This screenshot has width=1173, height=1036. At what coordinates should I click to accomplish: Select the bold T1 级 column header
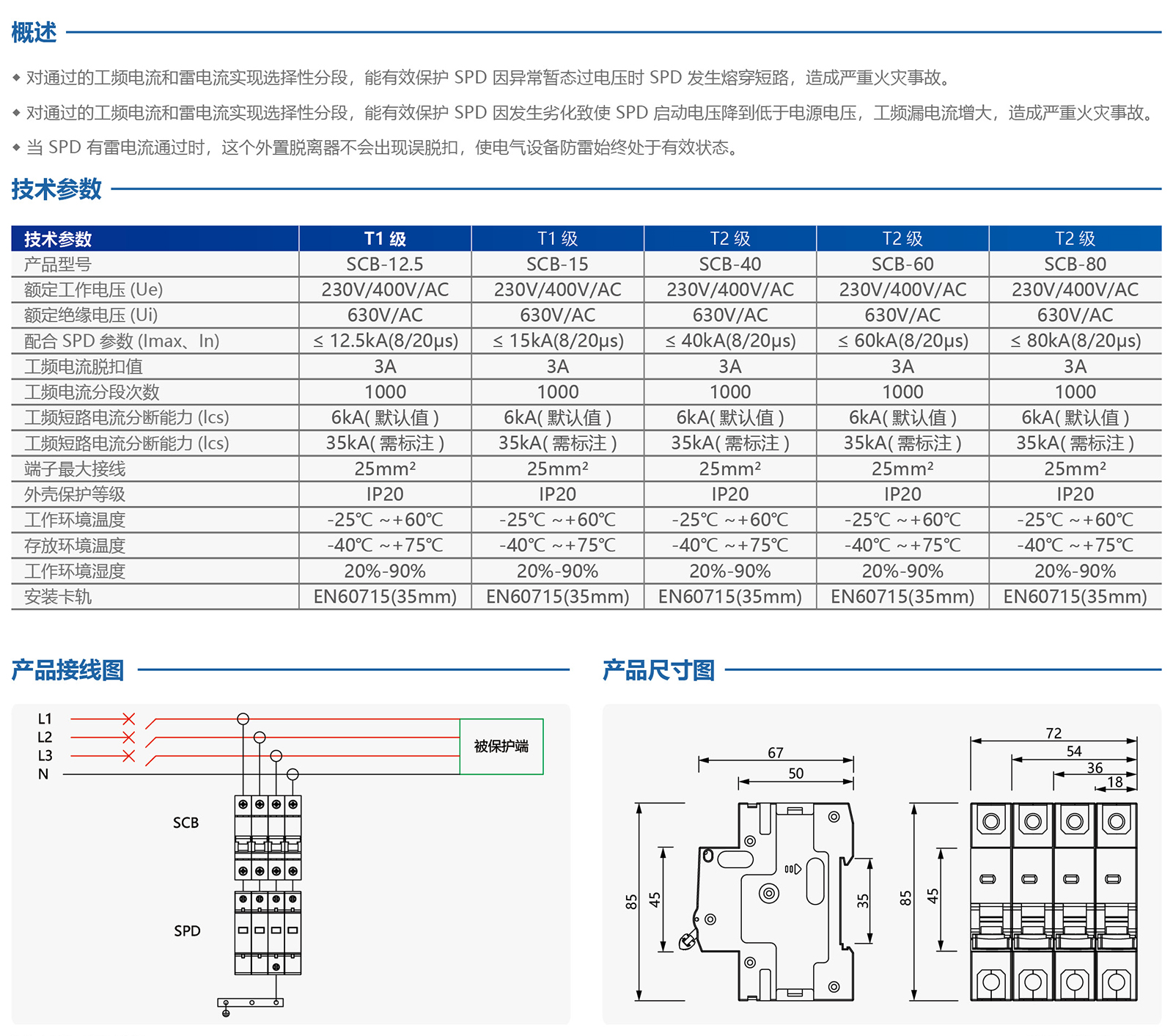tap(385, 238)
